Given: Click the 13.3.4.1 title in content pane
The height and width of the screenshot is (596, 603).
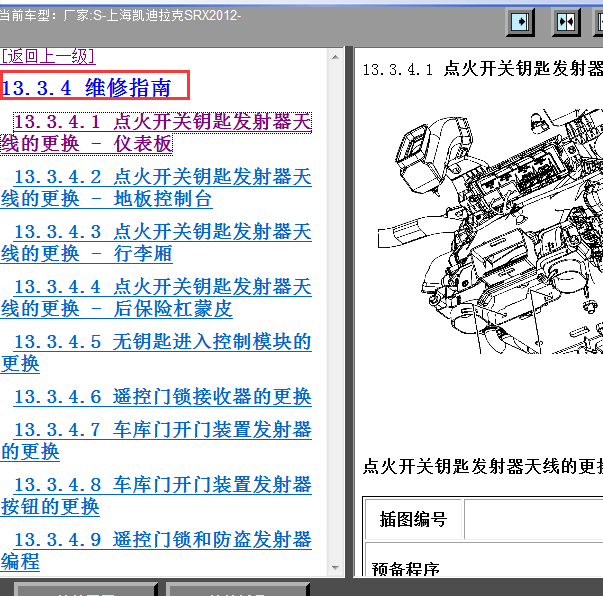Looking at the screenshot, I should (x=483, y=70).
